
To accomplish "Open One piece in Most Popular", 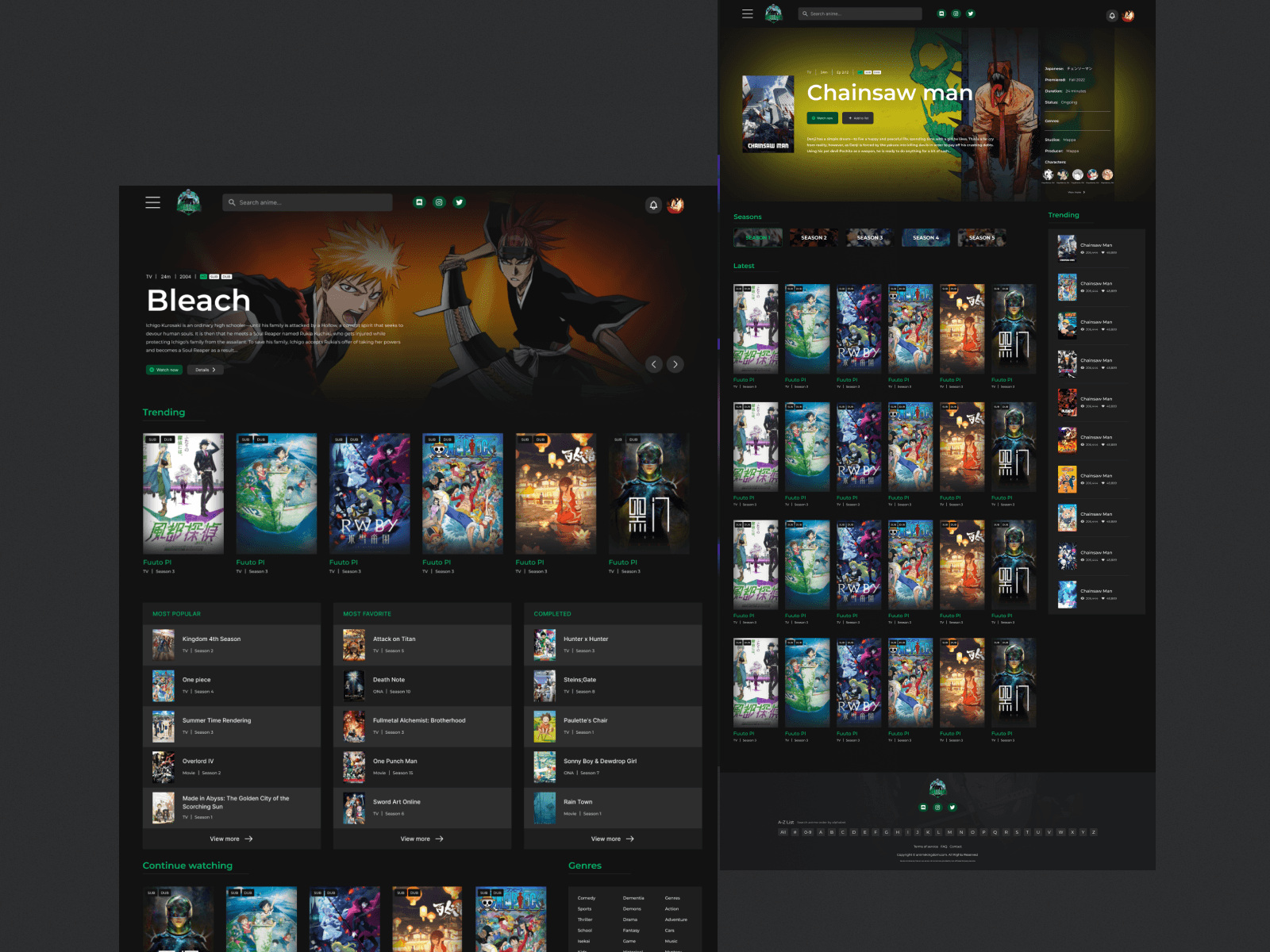I will coord(232,685).
